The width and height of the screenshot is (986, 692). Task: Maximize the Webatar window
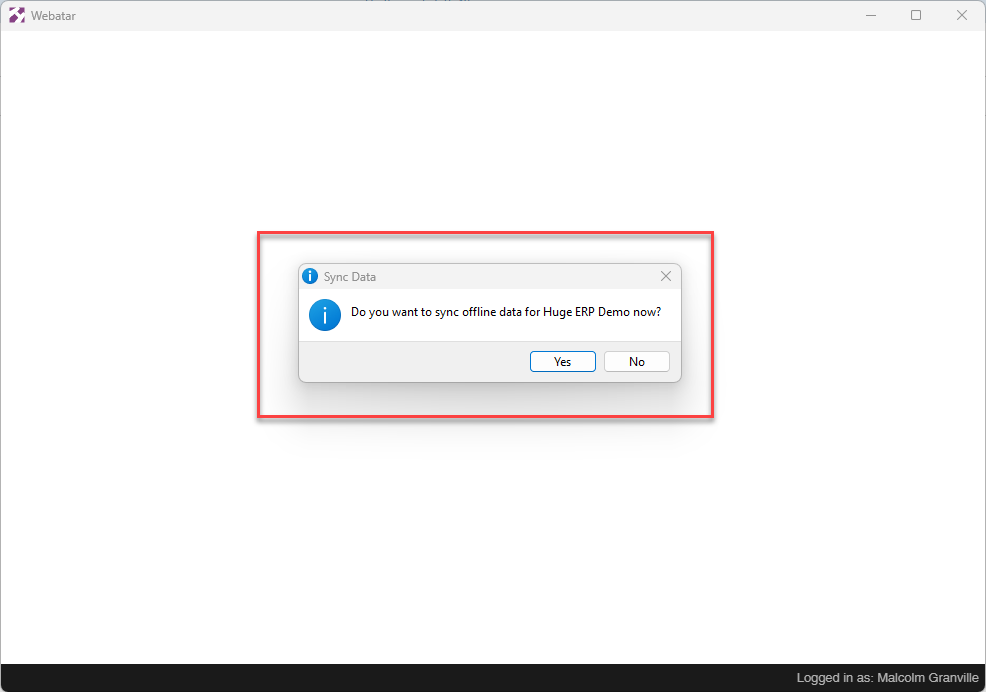[x=916, y=15]
